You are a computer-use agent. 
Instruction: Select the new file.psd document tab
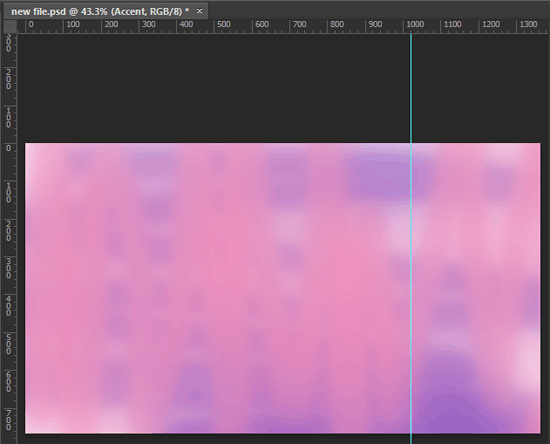tap(105, 11)
